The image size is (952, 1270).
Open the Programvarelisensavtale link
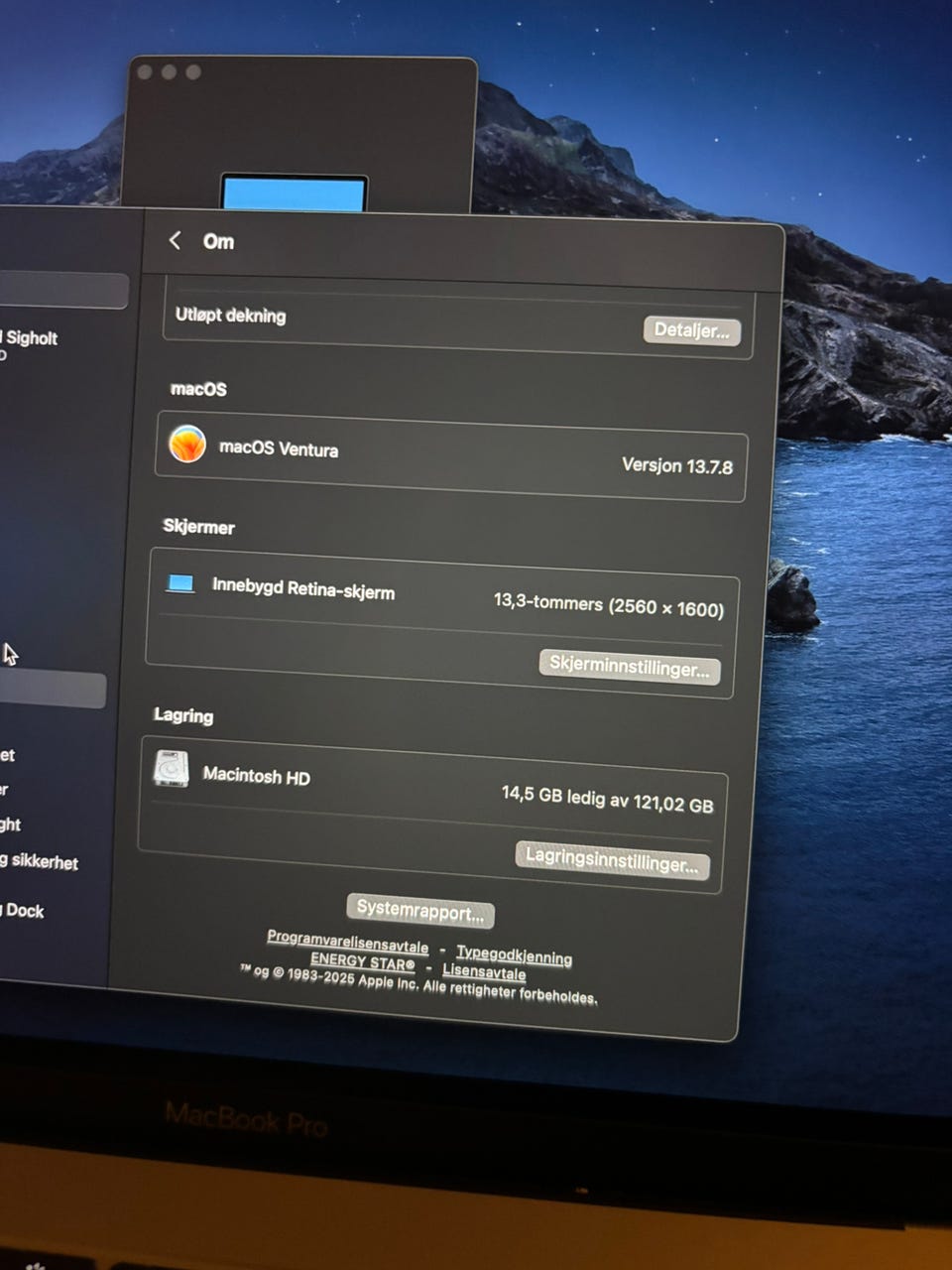click(x=347, y=941)
